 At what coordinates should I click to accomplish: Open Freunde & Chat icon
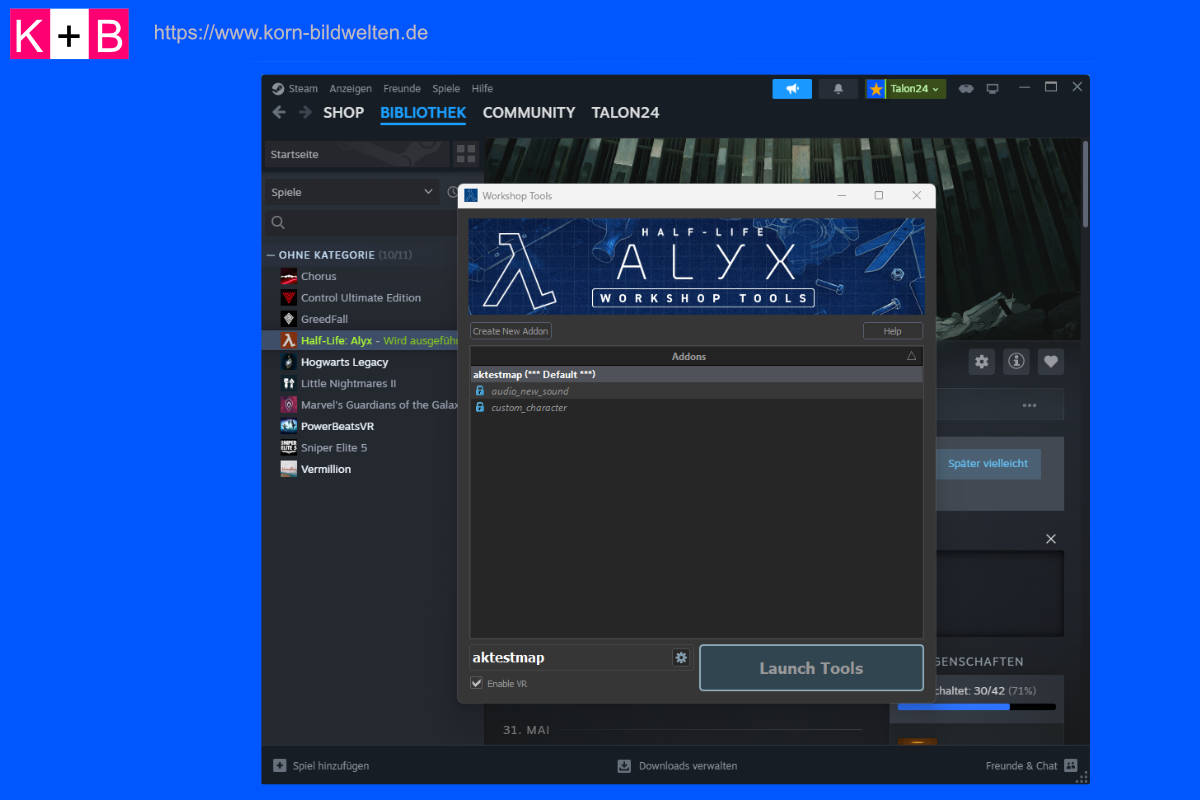click(x=1071, y=766)
